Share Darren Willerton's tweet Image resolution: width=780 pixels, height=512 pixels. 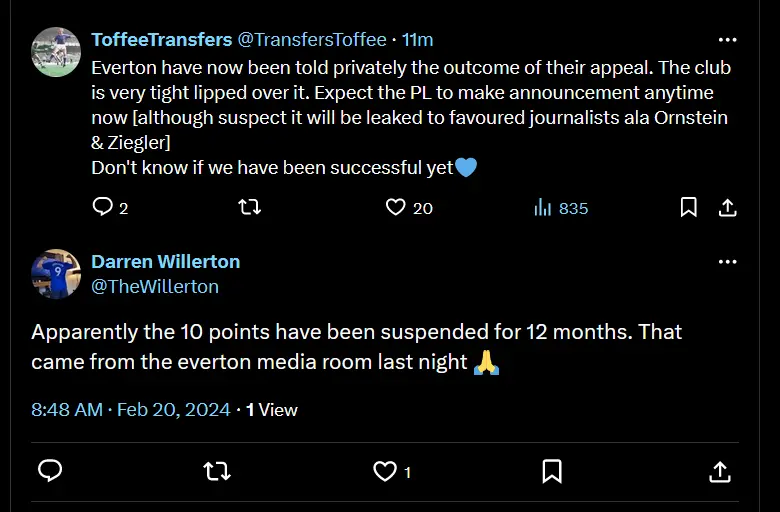coord(718,470)
